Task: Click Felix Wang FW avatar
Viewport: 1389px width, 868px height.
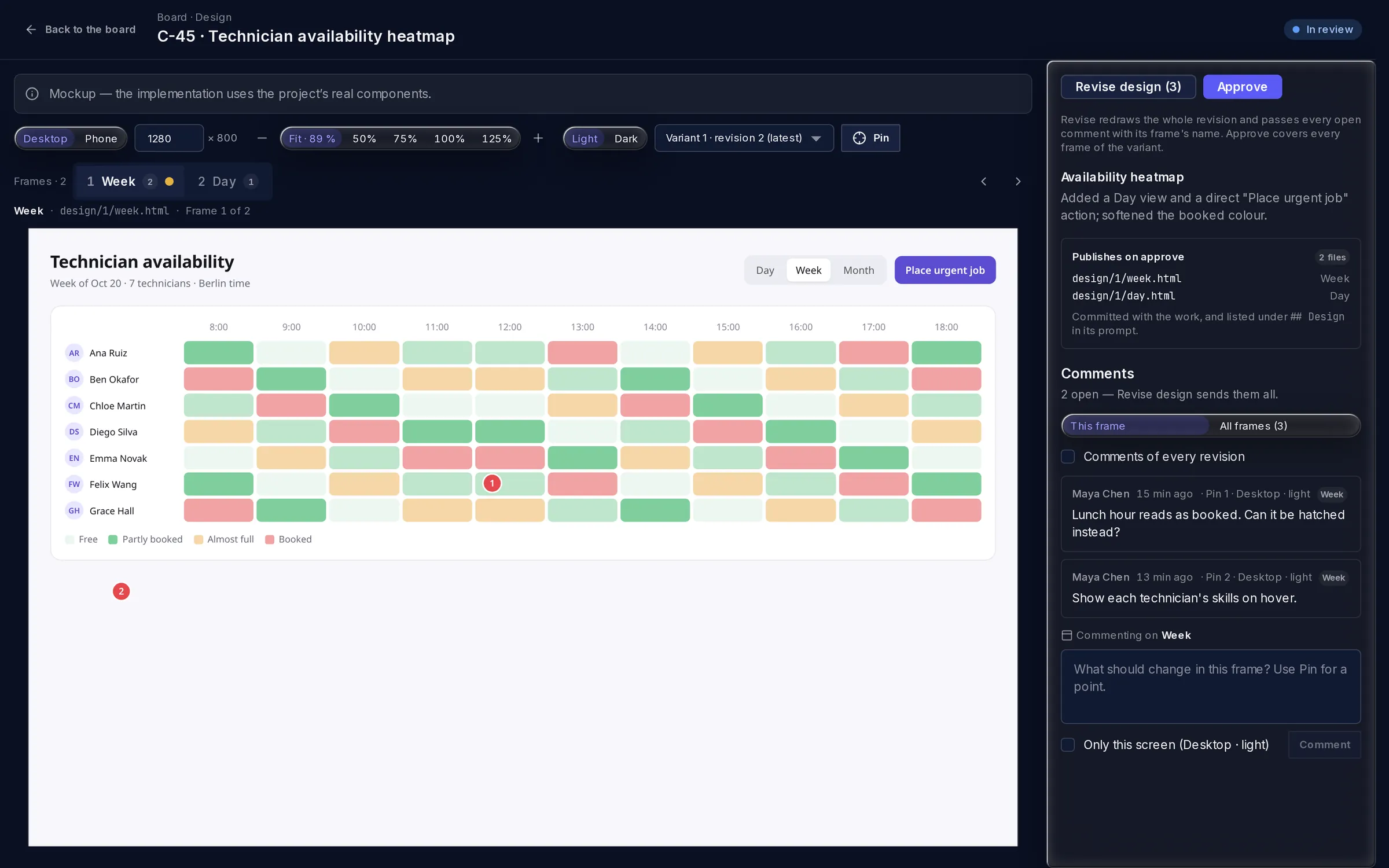Action: (74, 484)
